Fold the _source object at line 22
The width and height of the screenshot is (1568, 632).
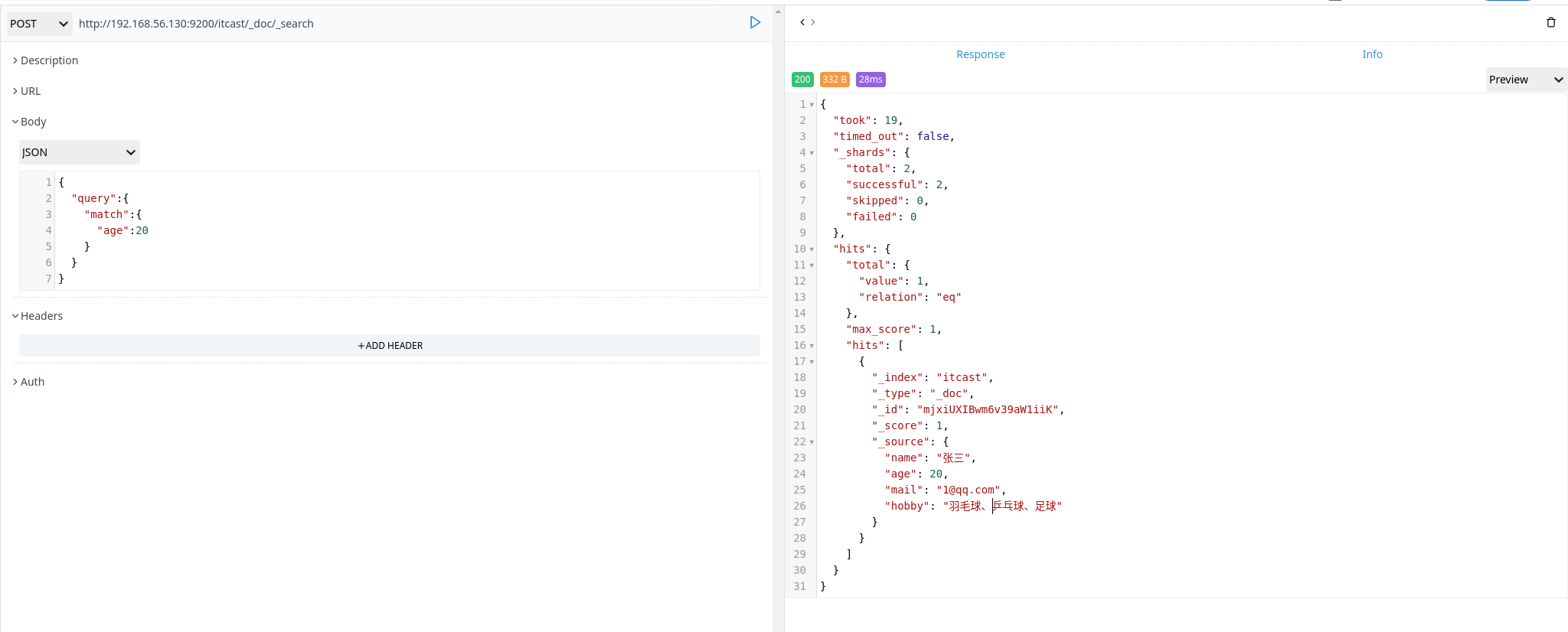(812, 442)
